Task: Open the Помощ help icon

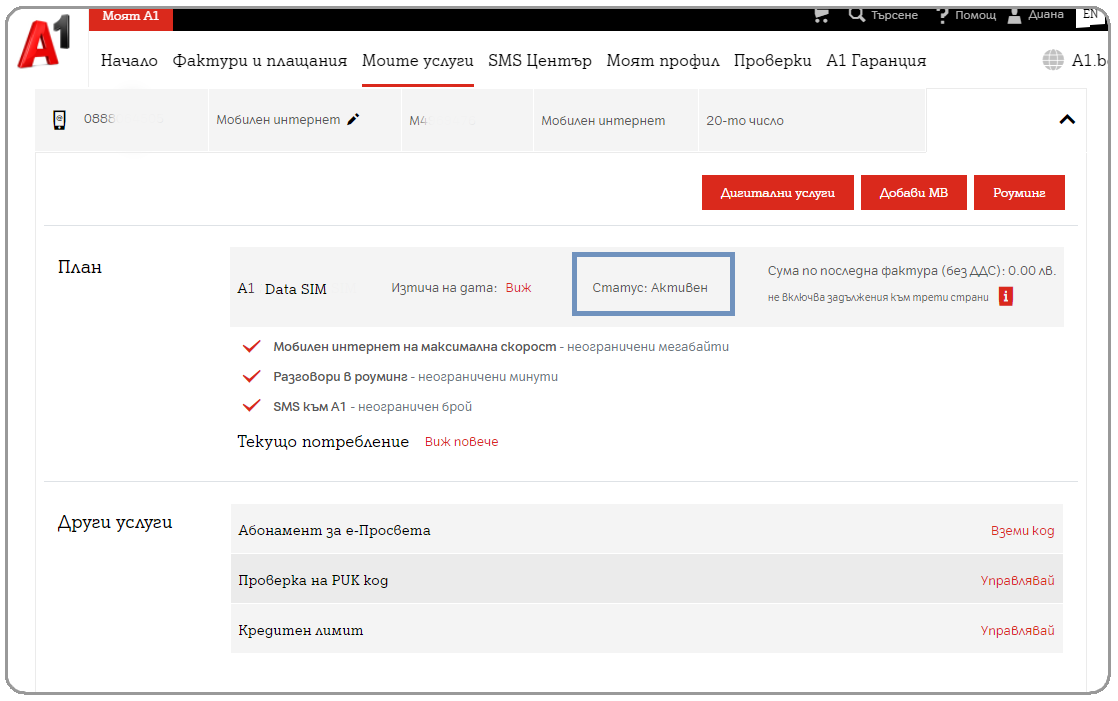Action: 943,15
